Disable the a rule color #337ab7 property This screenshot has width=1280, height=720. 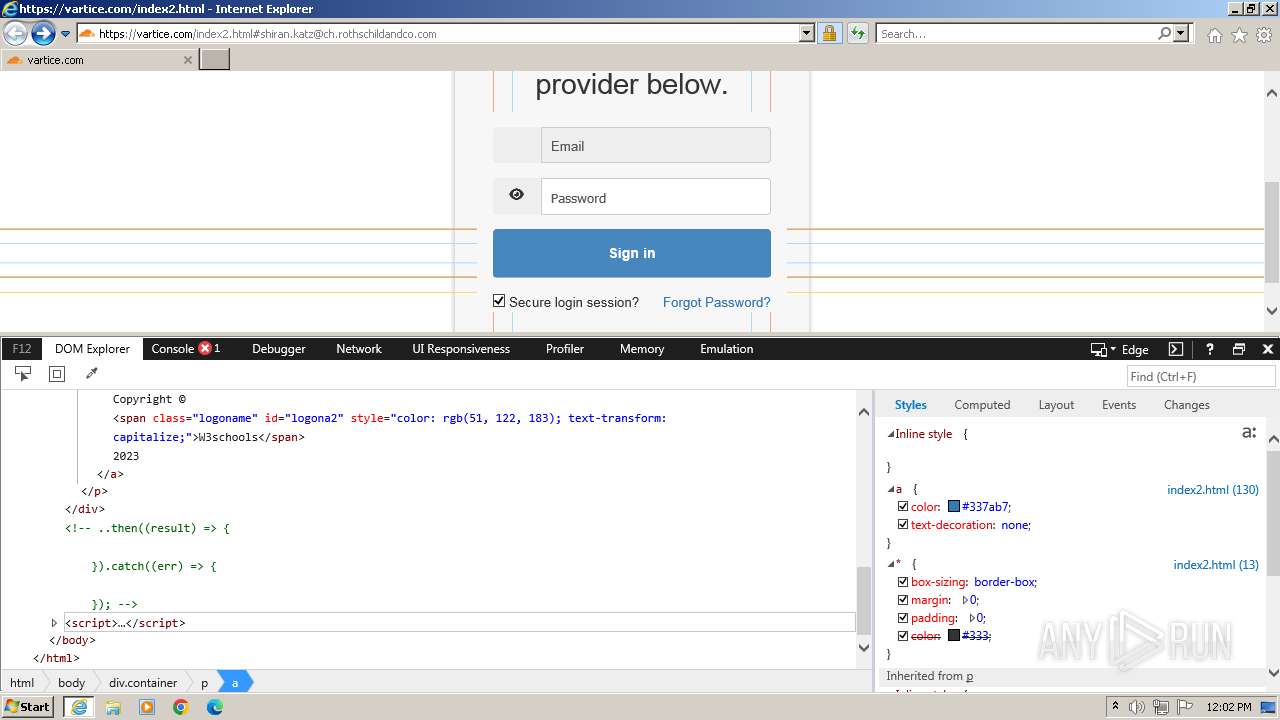coord(903,507)
